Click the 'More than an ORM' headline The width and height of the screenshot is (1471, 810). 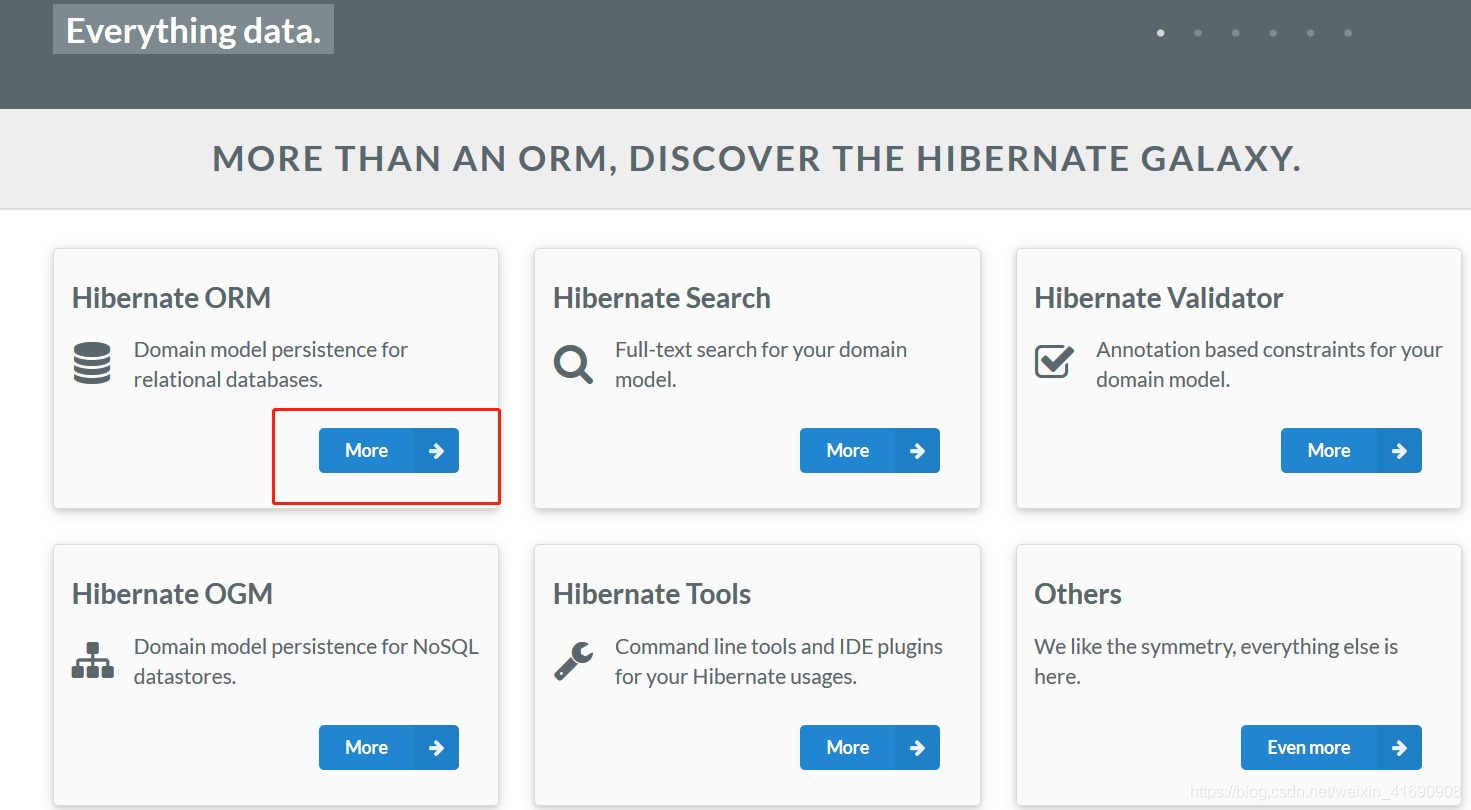757,159
